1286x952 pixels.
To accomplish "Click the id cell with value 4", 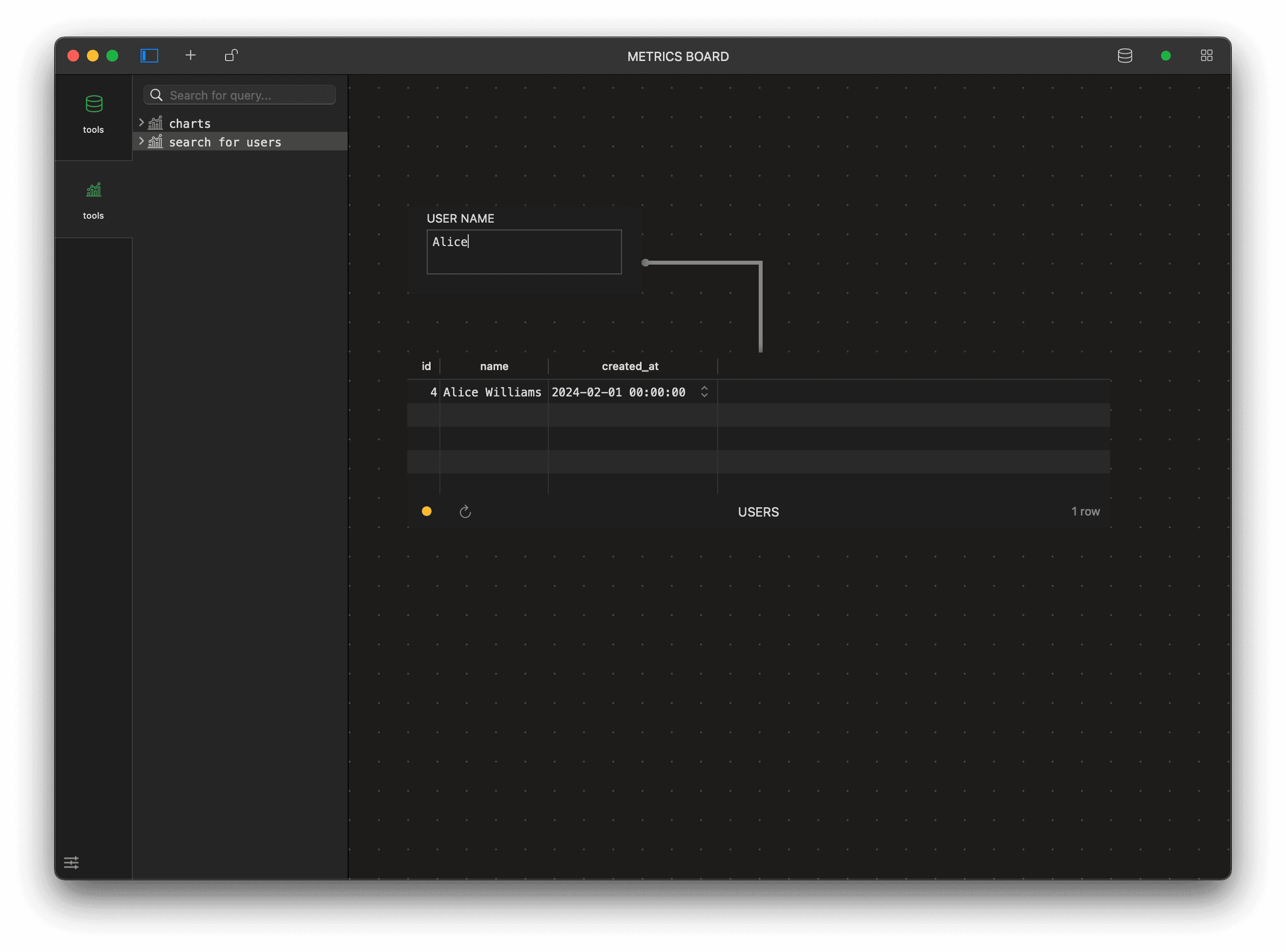I will 424,393.
